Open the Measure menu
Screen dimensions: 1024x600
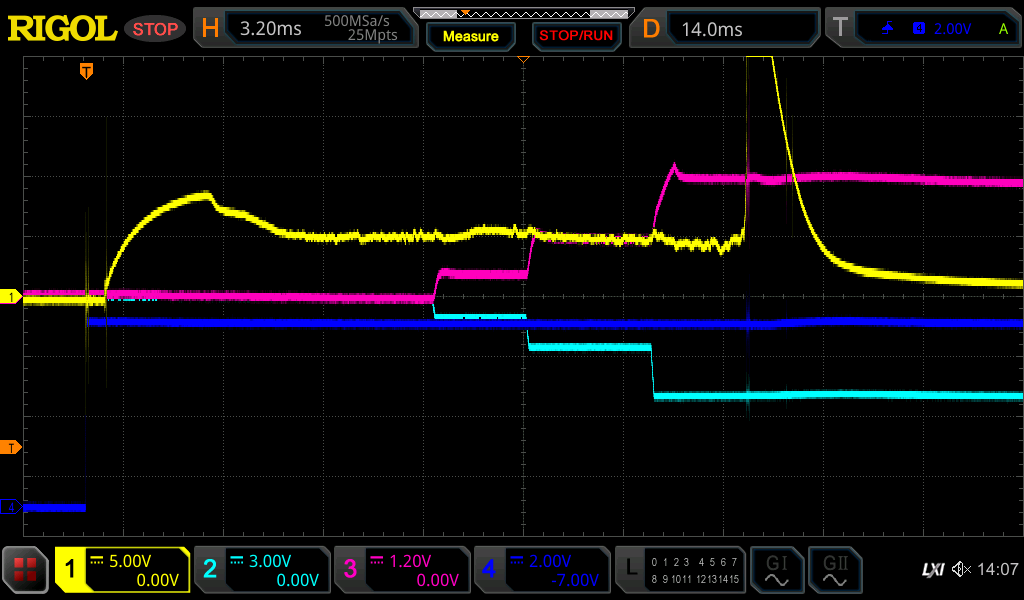coord(470,36)
